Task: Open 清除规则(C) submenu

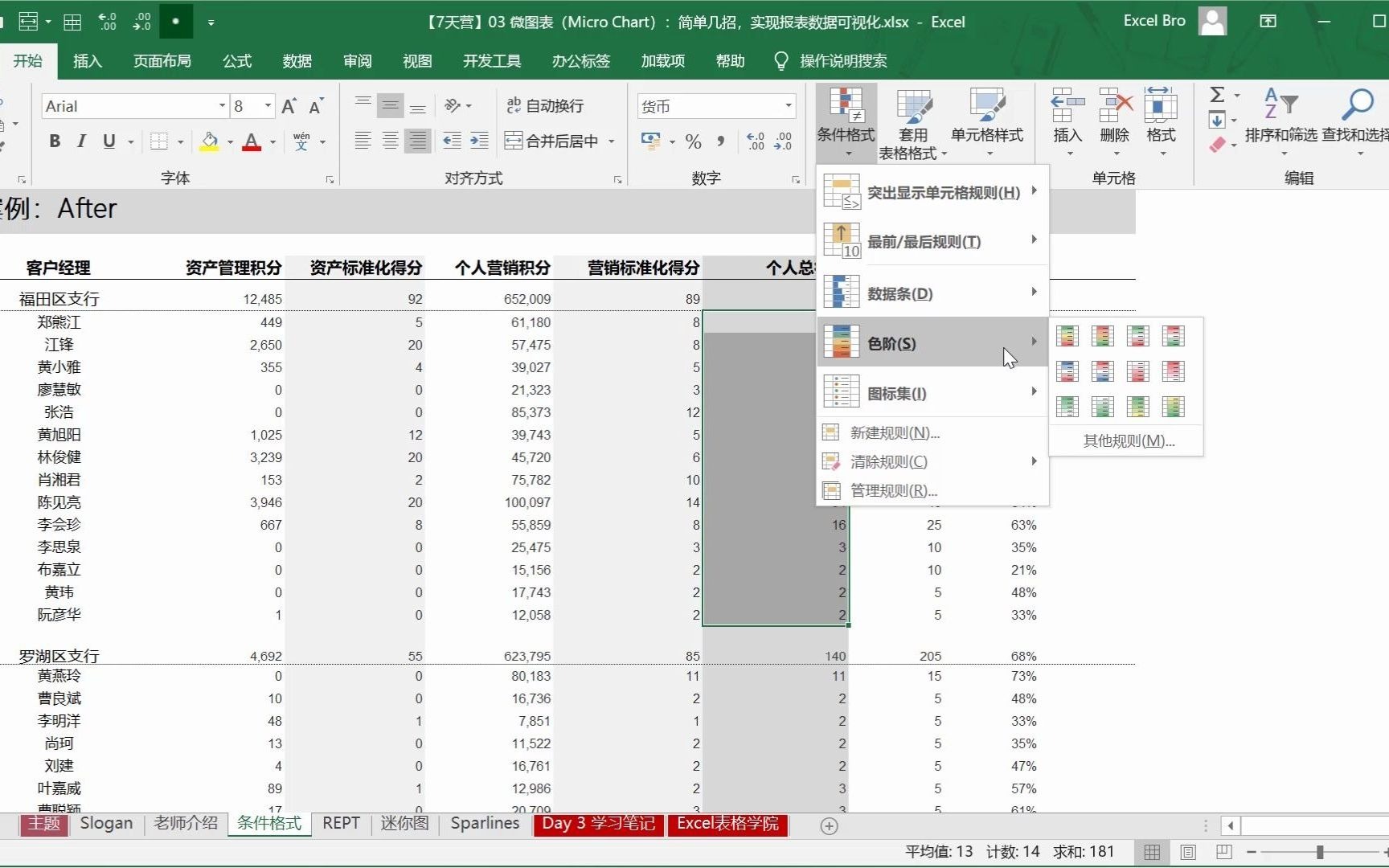Action: [932, 461]
